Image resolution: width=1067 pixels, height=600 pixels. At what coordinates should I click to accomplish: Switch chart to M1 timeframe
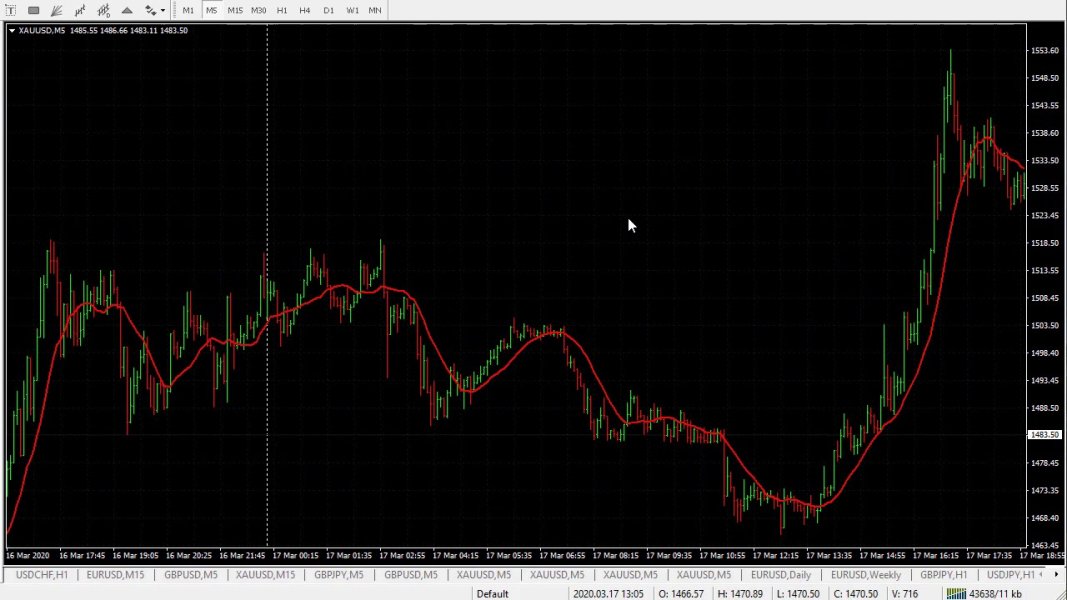coord(188,10)
